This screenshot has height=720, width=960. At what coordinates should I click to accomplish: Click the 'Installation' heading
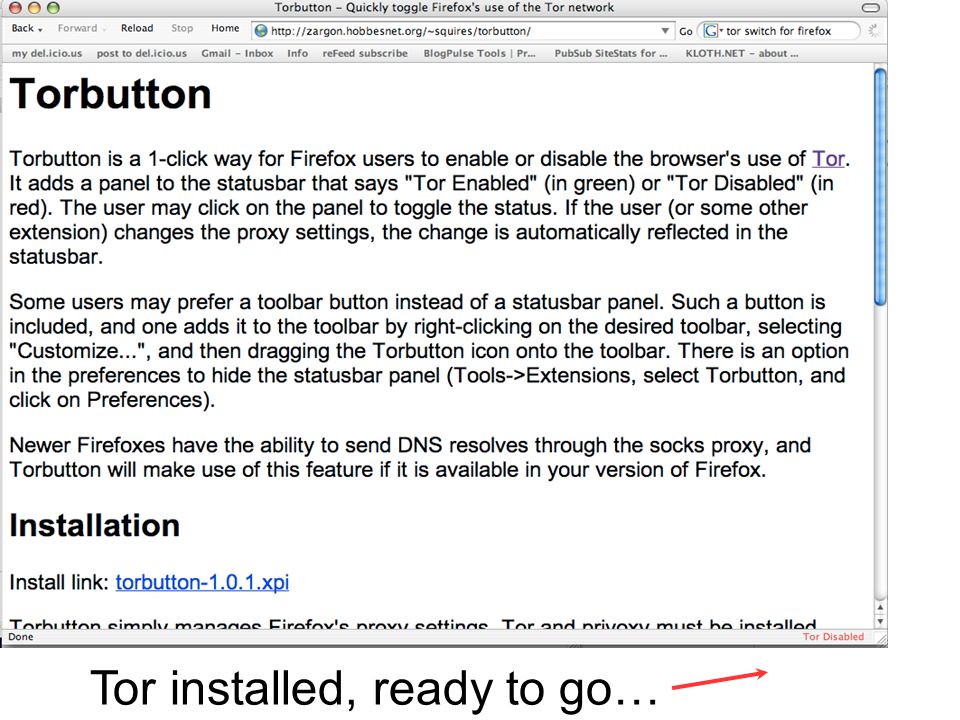click(x=95, y=525)
